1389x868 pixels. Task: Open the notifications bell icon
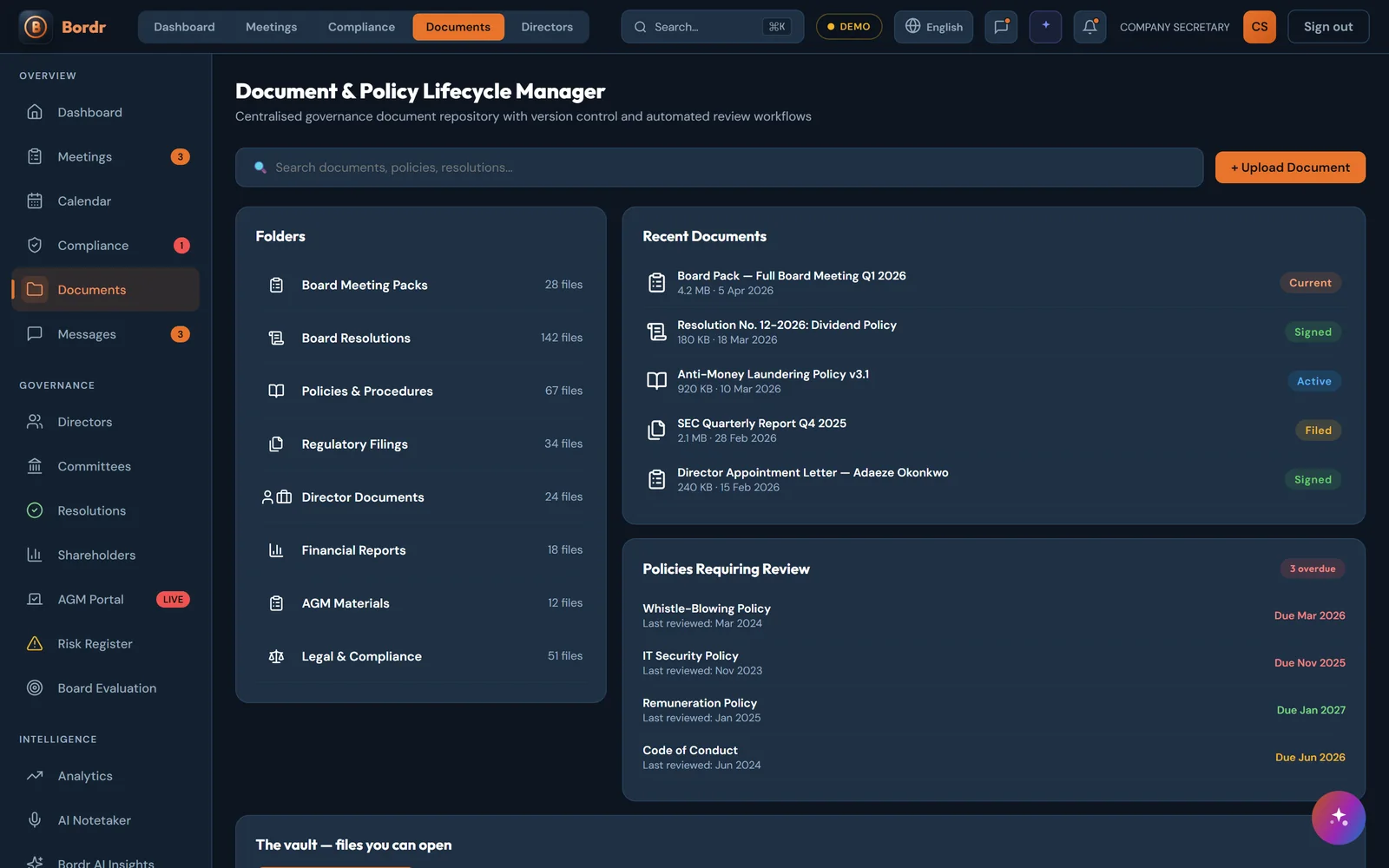pyautogui.click(x=1089, y=27)
